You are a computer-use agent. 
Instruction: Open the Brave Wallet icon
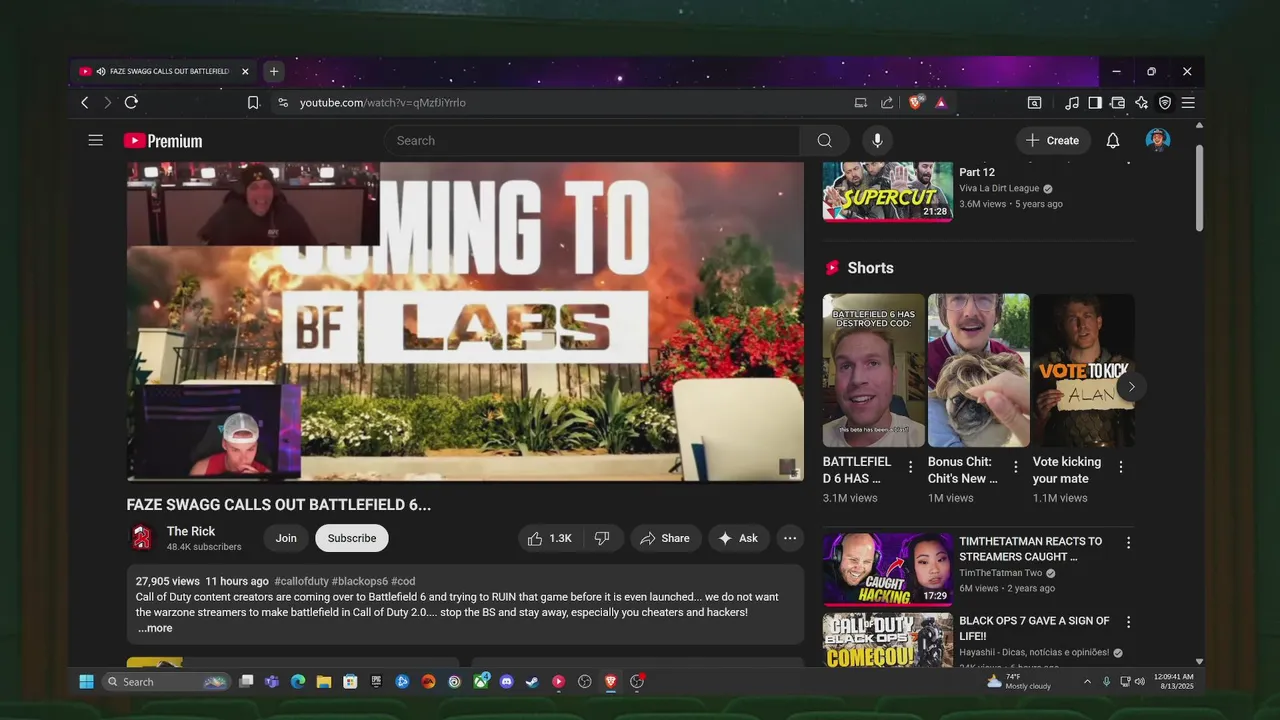point(1118,102)
